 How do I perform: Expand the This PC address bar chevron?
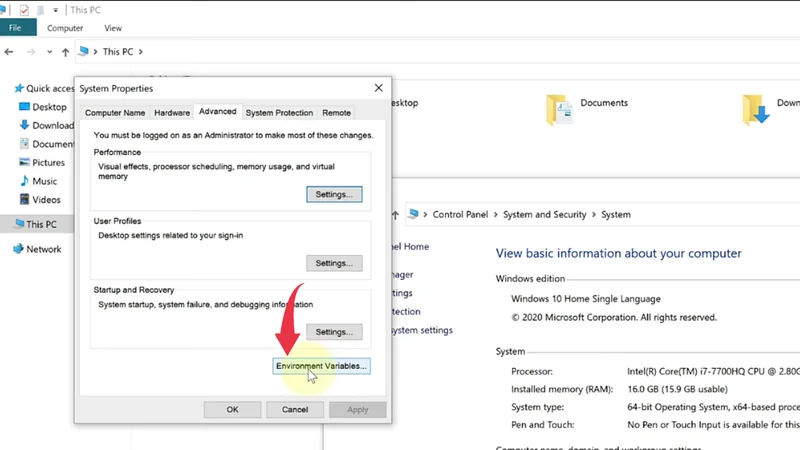click(x=141, y=52)
